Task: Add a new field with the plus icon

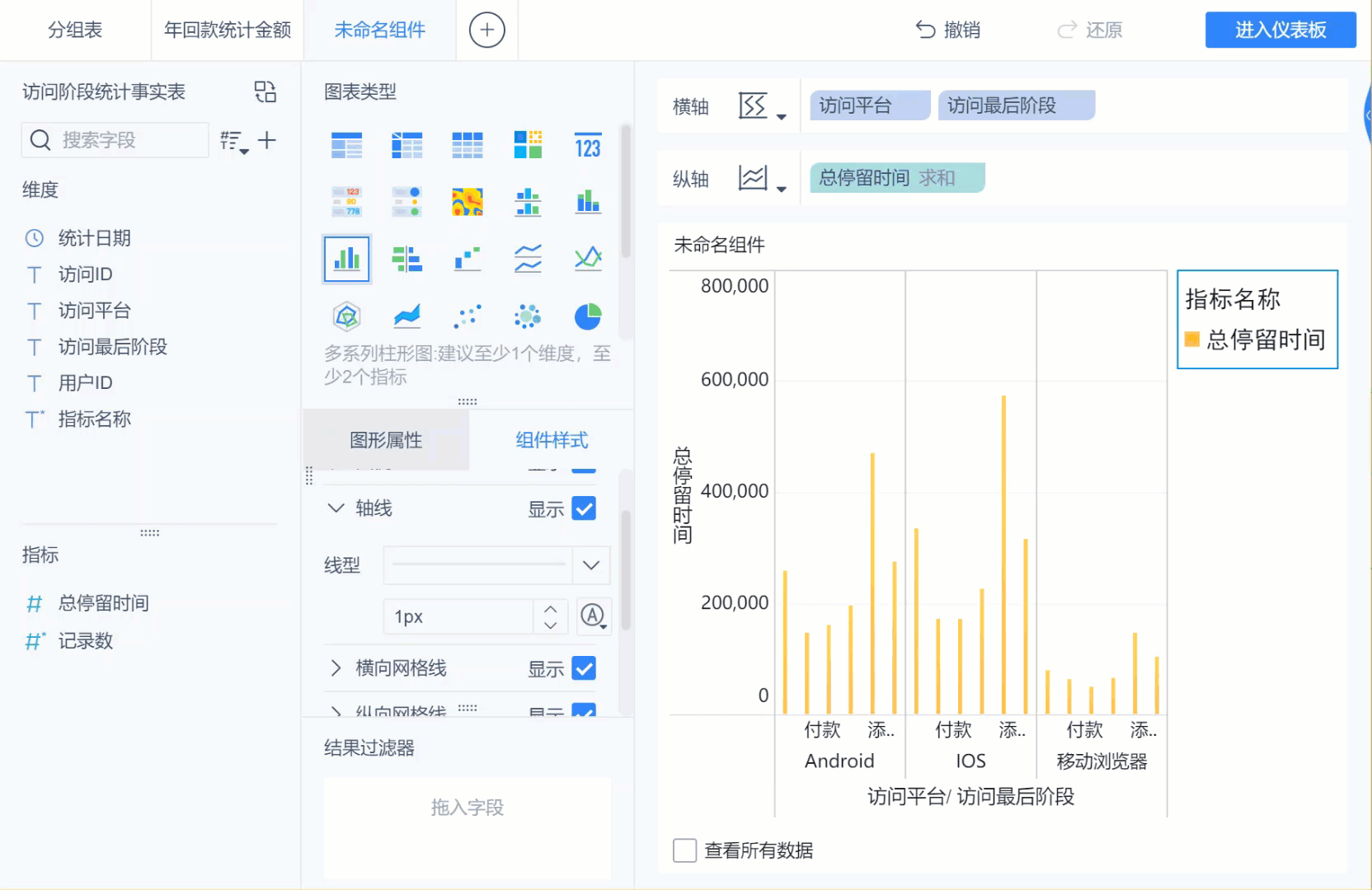Action: (x=266, y=140)
